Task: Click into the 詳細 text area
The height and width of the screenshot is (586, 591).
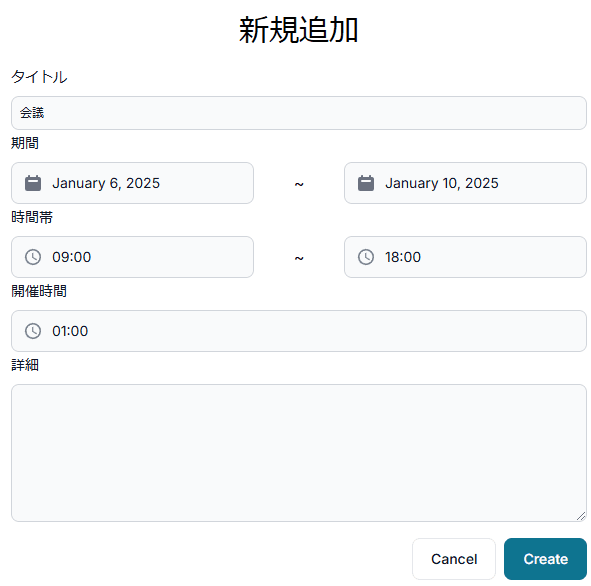Action: pyautogui.click(x=299, y=453)
